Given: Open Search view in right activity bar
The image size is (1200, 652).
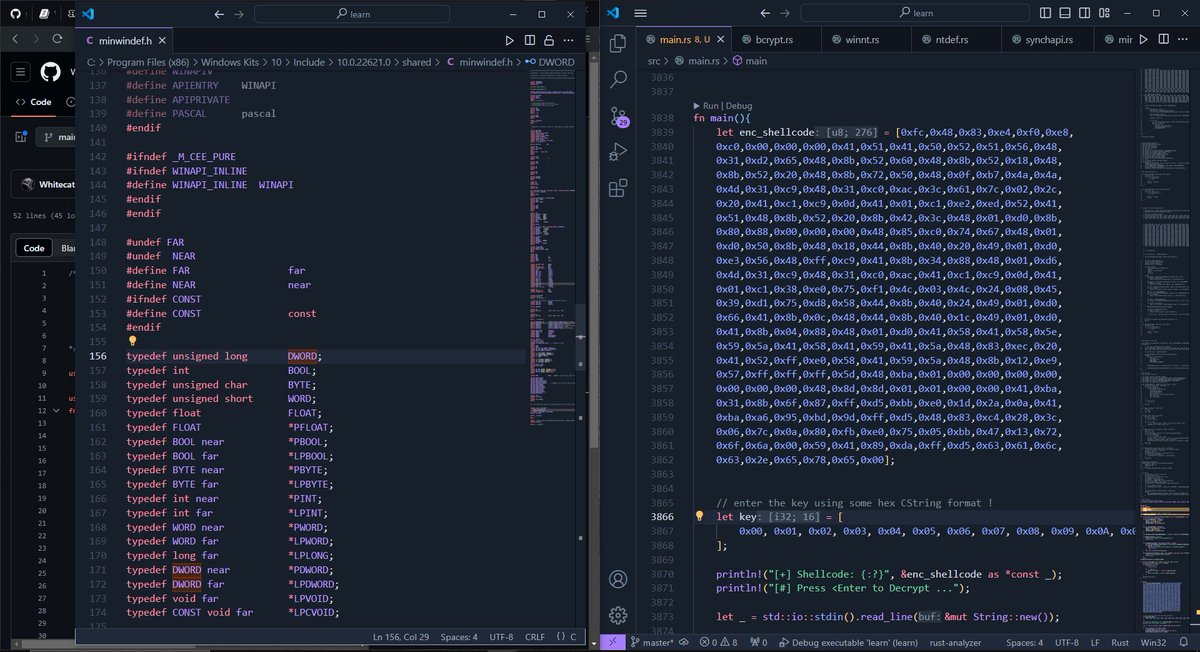Looking at the screenshot, I should coord(618,79).
